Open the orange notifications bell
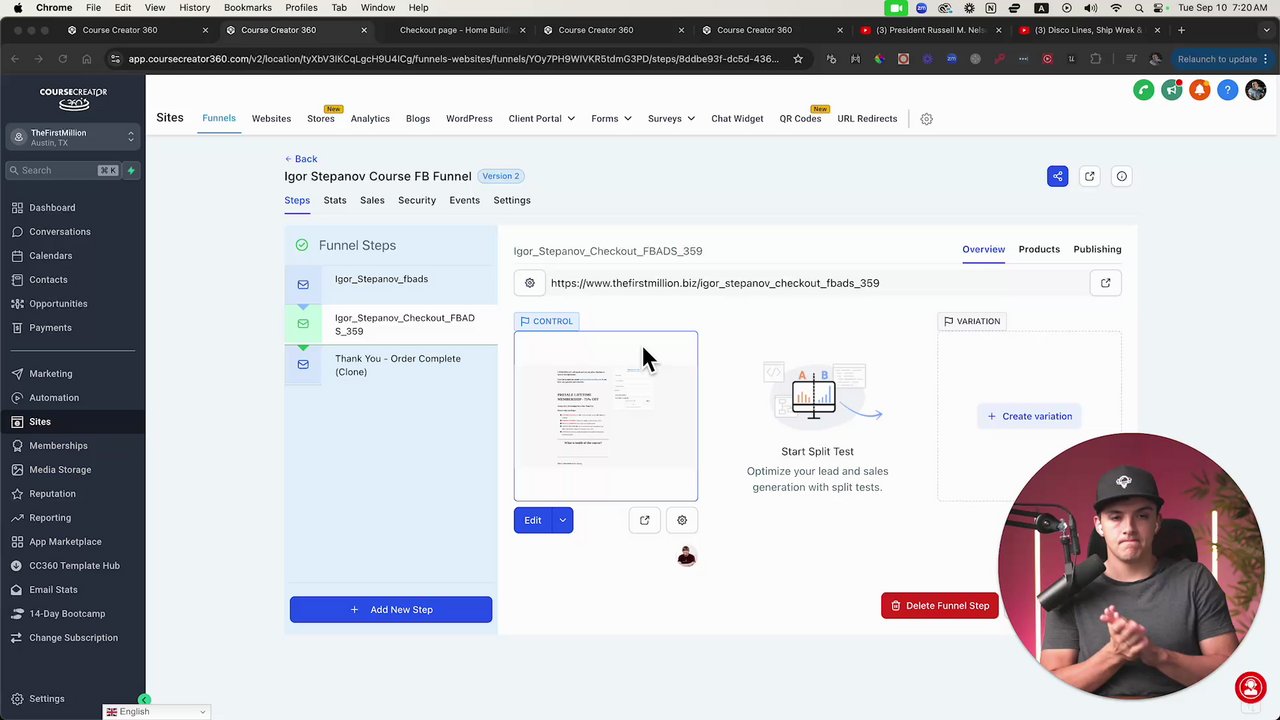This screenshot has width=1280, height=720. click(x=1200, y=90)
